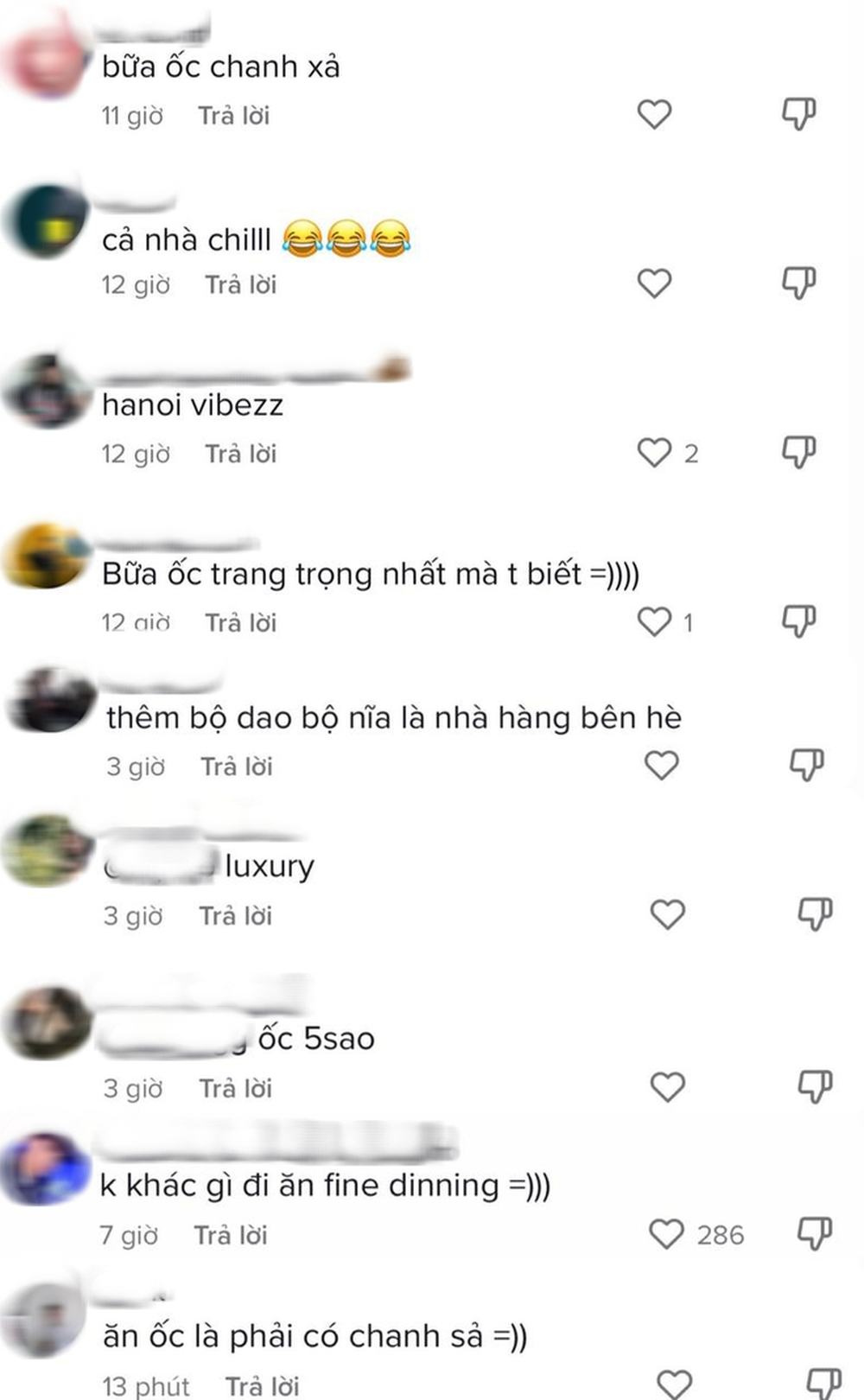Image resolution: width=864 pixels, height=1400 pixels.
Task: Dislike the "hanoi vibezz" comment
Action: [x=798, y=452]
